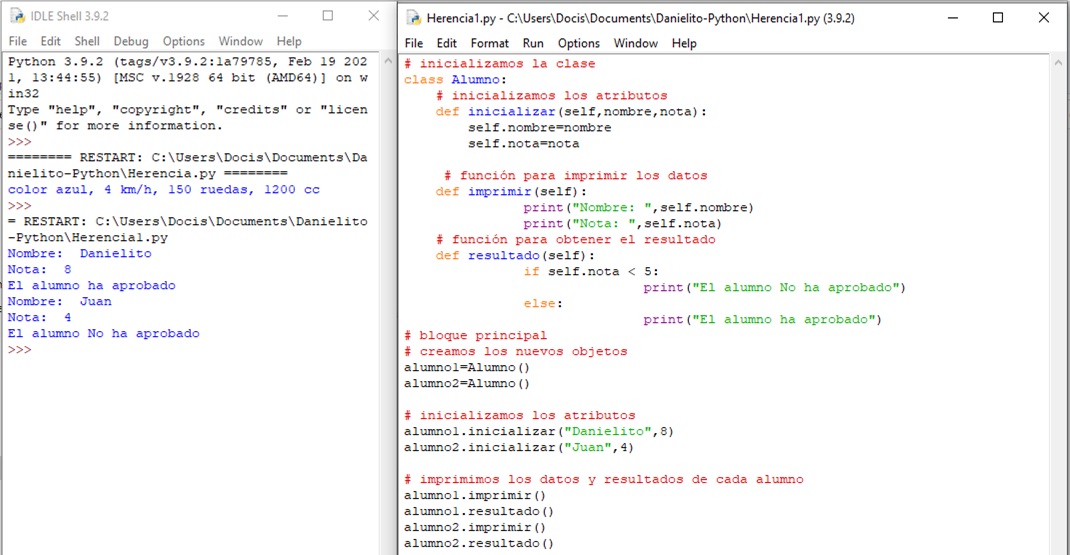Open the Debug menu in IDLE Shell

[x=130, y=41]
